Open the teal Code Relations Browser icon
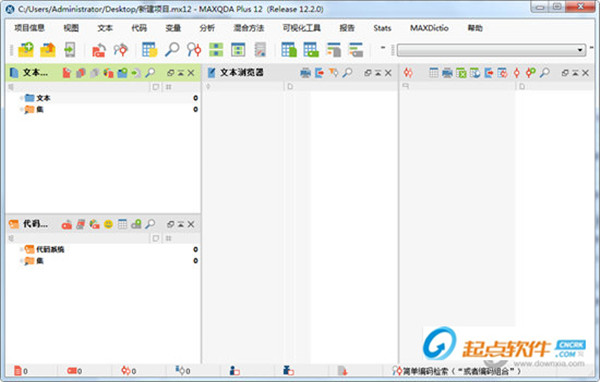The width and height of the screenshot is (600, 382). [238, 50]
